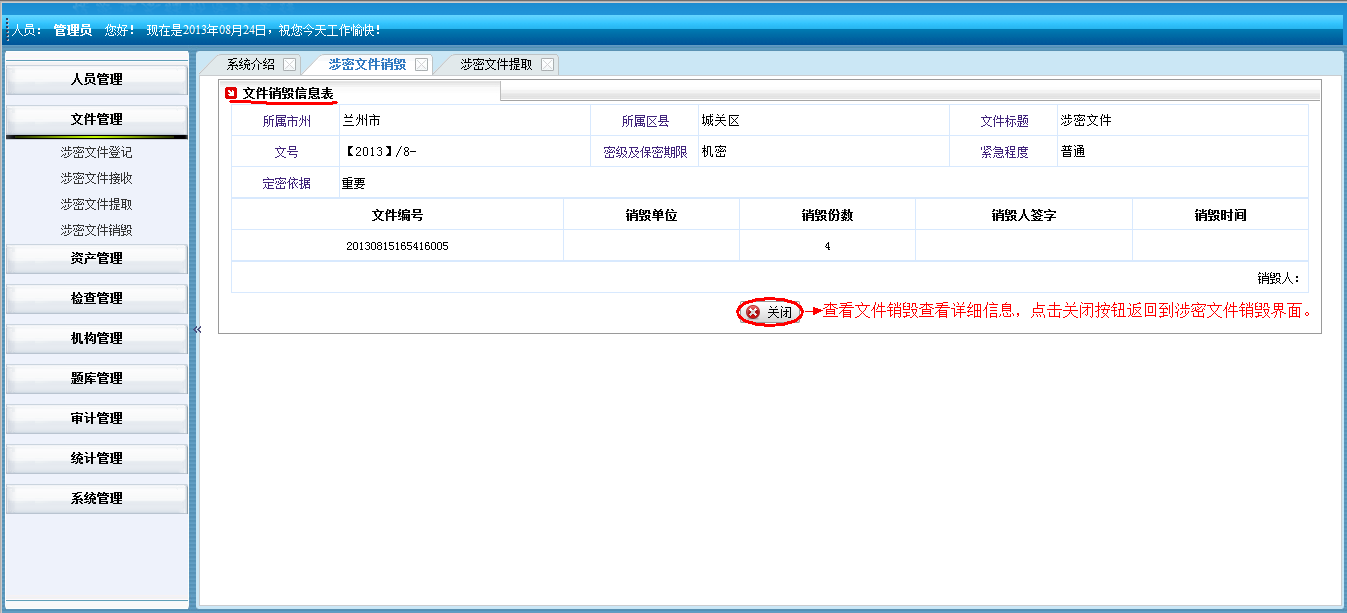Click the 文件标题 field label

(1004, 121)
